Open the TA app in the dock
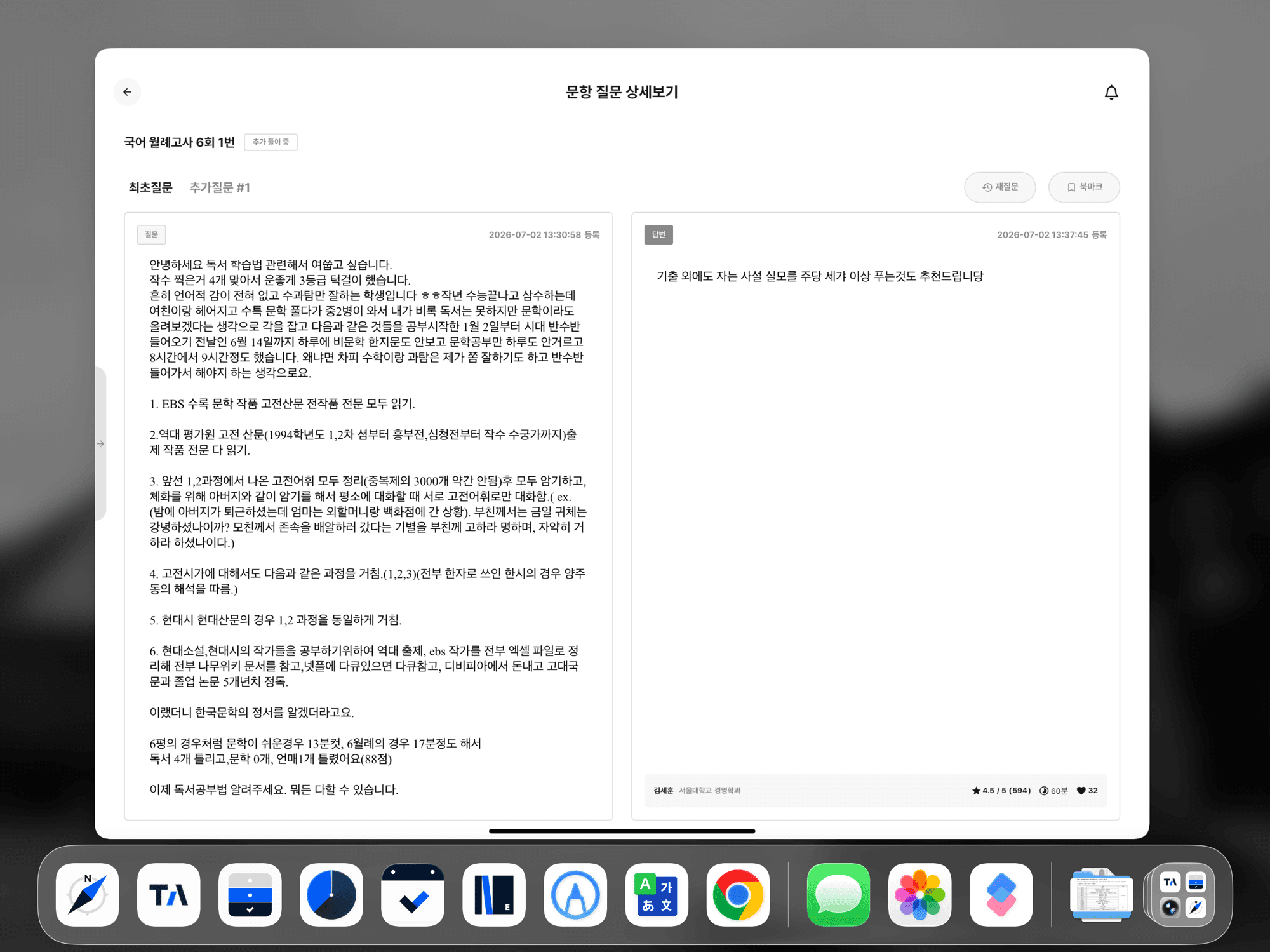 click(169, 895)
